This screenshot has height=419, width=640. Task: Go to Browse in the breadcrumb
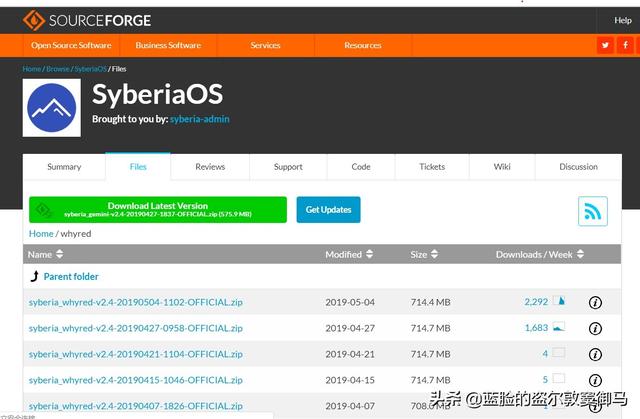pos(58,69)
